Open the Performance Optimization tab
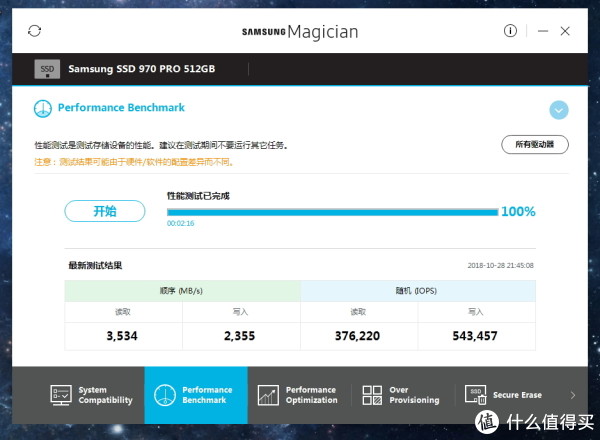 299,395
